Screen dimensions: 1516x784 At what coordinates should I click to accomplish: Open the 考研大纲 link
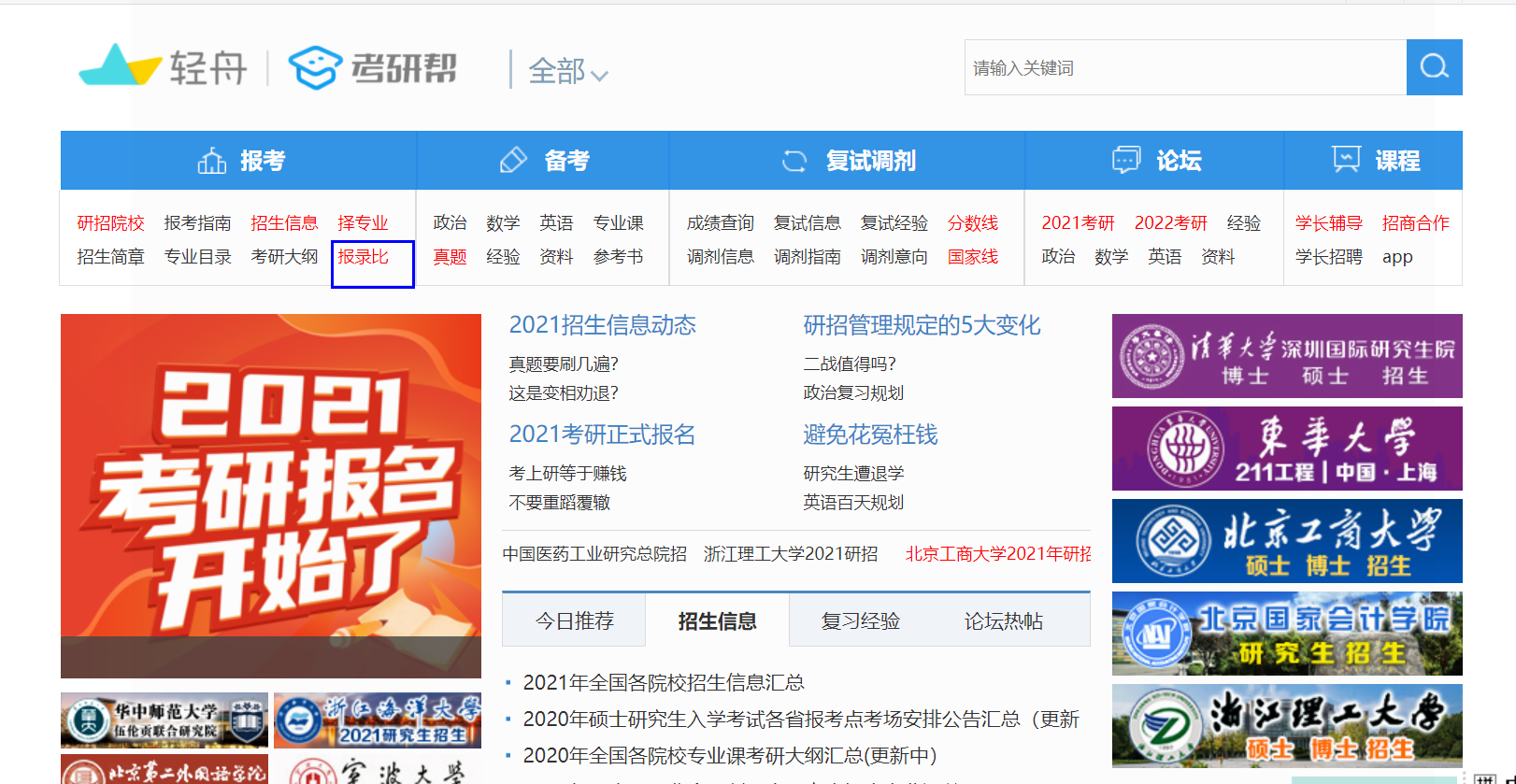point(284,257)
